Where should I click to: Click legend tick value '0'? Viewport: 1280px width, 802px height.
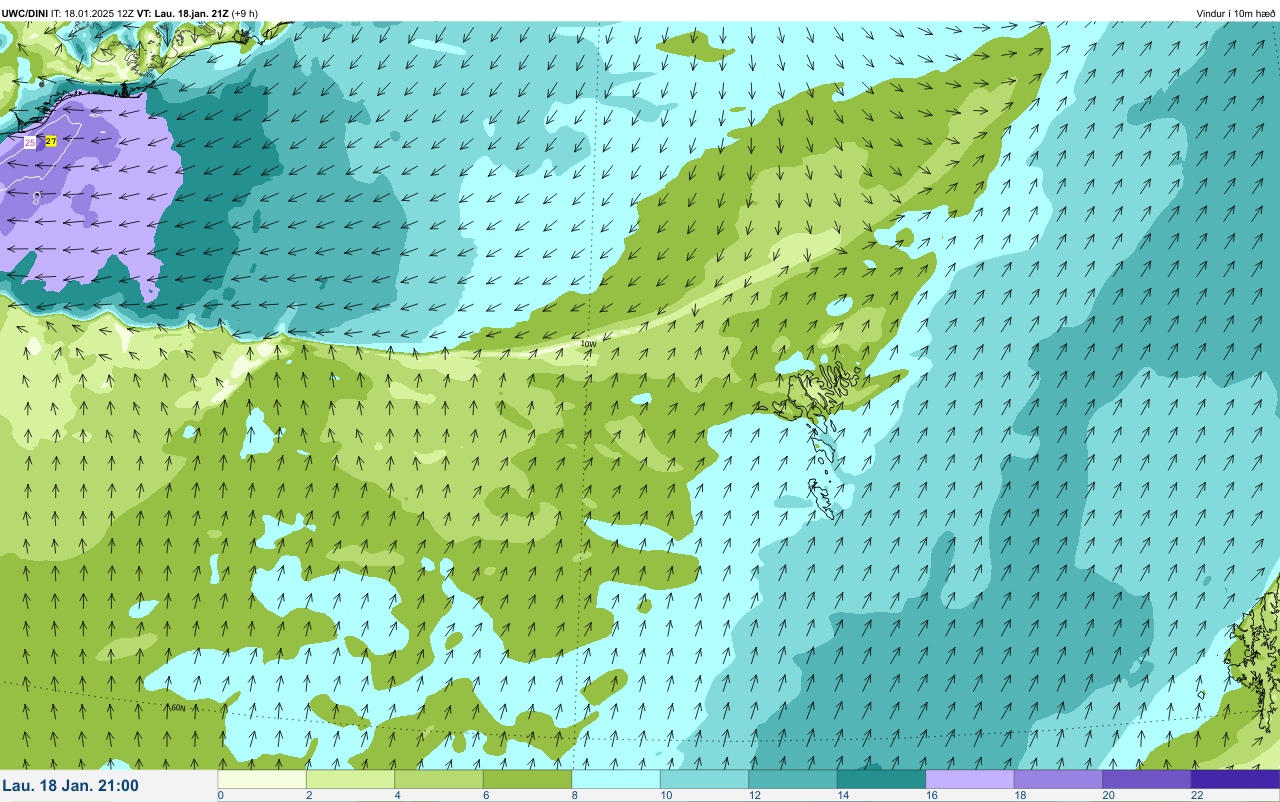click(220, 795)
